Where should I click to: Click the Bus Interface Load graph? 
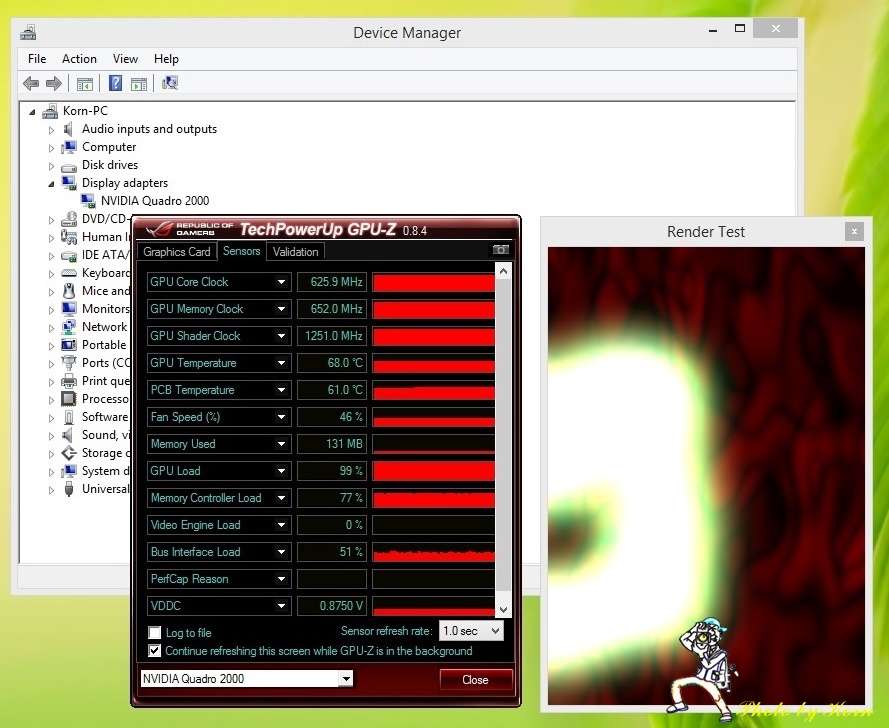tap(433, 552)
